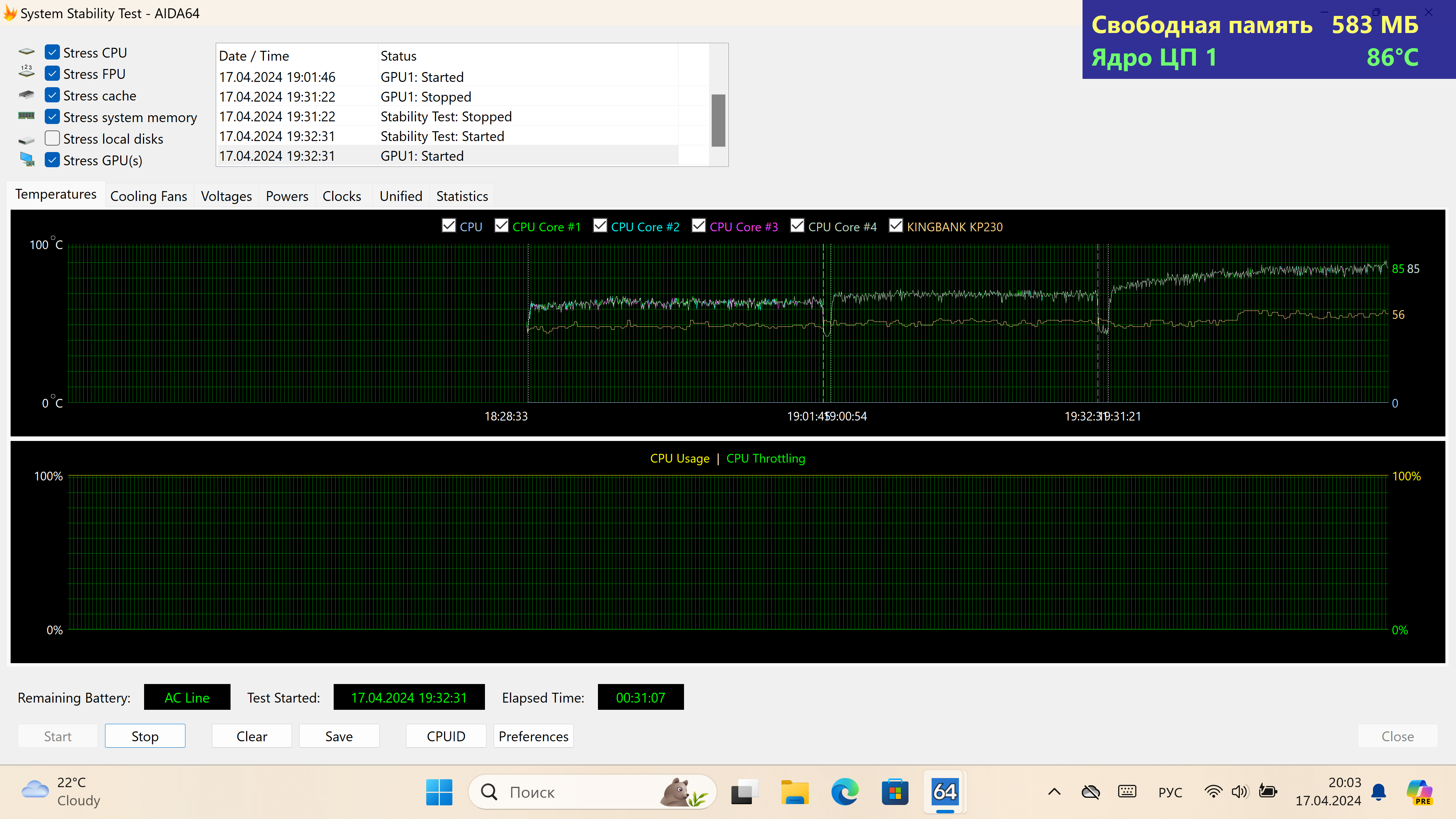Enable Stress local disks checkbox

[x=53, y=138]
